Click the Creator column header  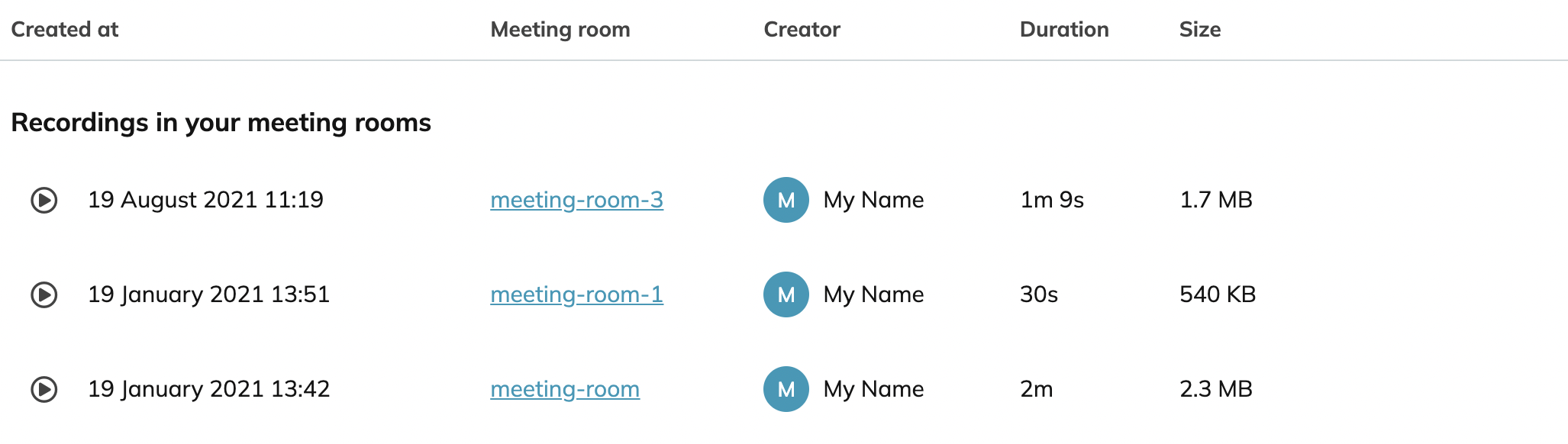point(802,29)
